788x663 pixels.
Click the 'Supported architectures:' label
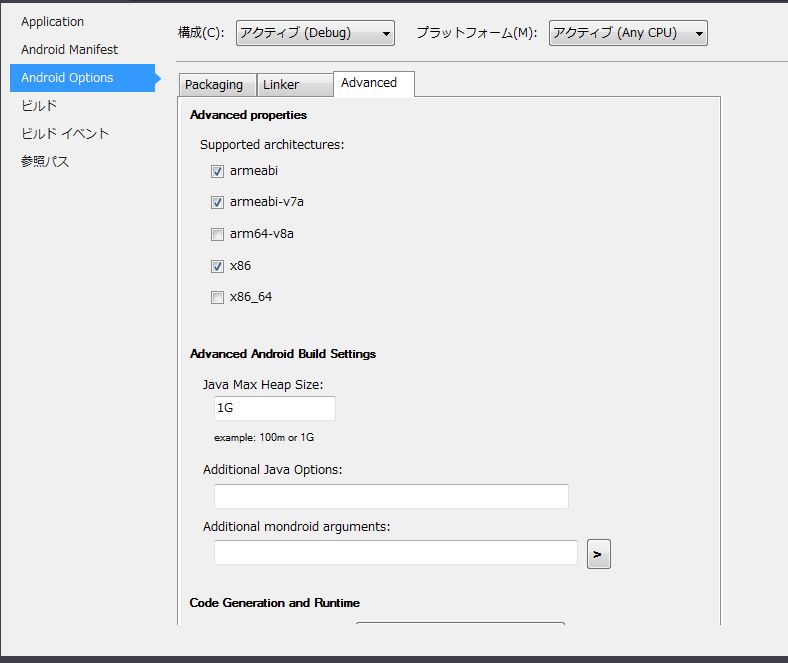pyautogui.click(x=272, y=145)
